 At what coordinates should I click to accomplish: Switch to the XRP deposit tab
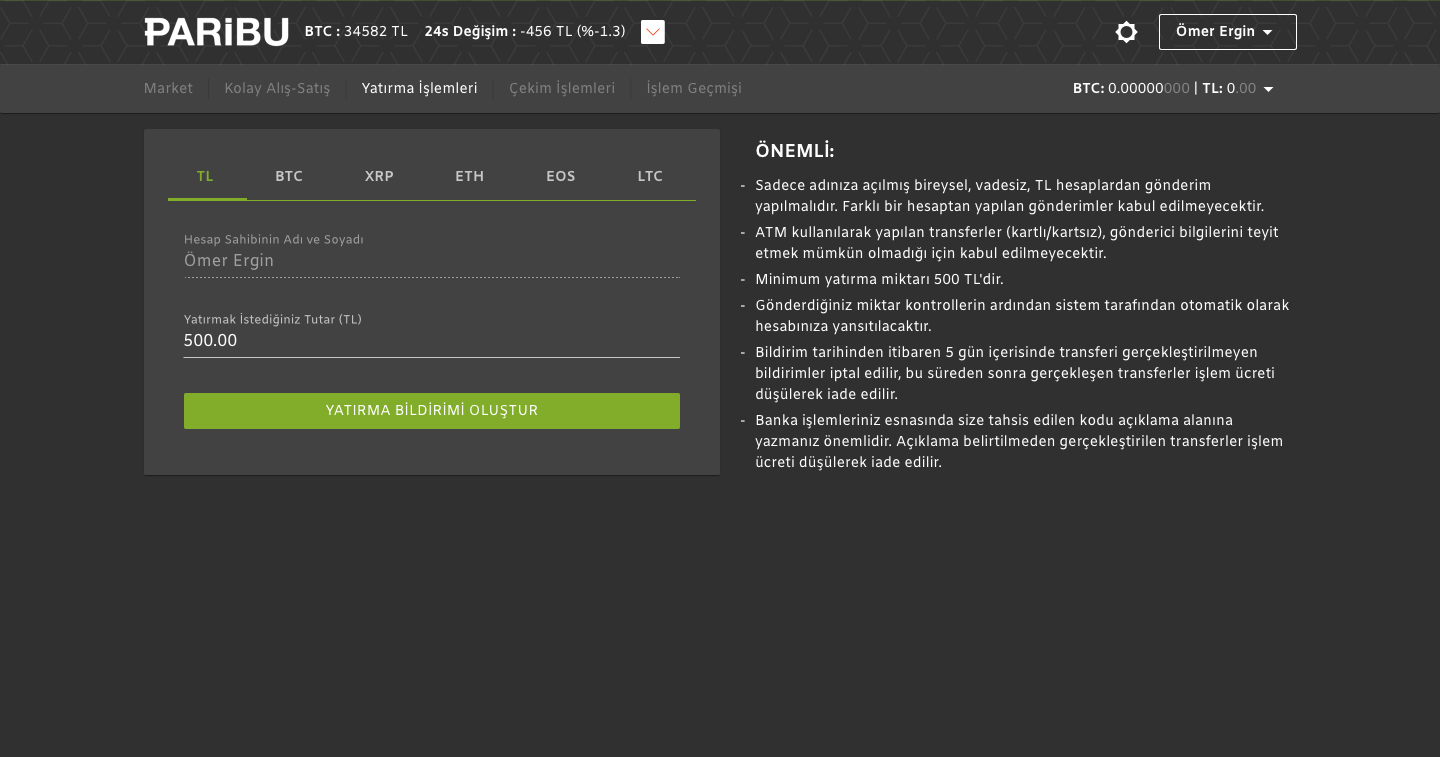pyautogui.click(x=379, y=177)
